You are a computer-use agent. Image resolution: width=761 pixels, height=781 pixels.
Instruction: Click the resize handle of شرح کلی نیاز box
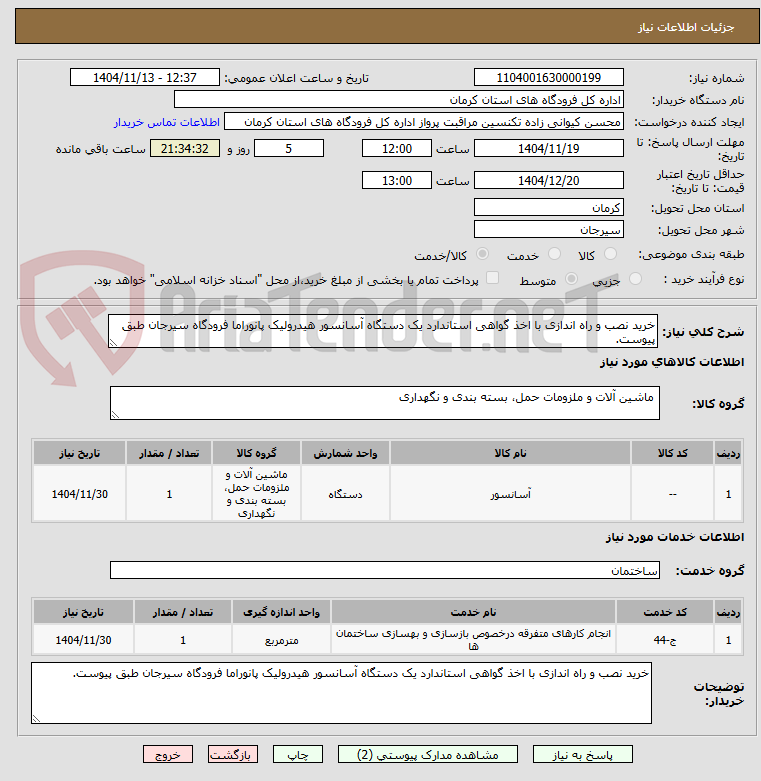pyautogui.click(x=113, y=343)
